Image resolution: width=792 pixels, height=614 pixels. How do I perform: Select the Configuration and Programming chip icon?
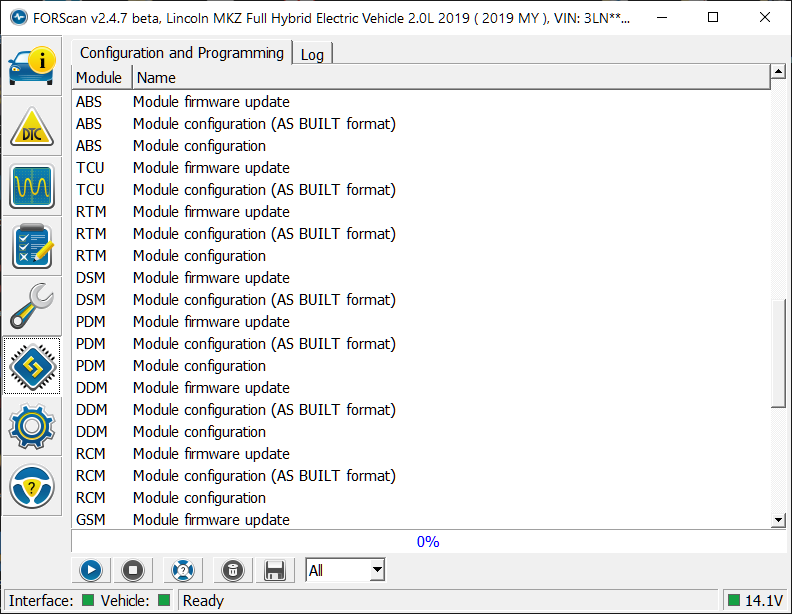coord(32,367)
